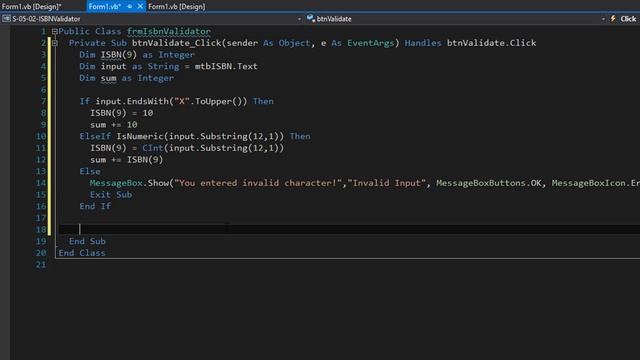Click btnValidate_Click in the Sub declaration
Image resolution: width=640 pixels, height=360 pixels.
pyautogui.click(x=176, y=43)
